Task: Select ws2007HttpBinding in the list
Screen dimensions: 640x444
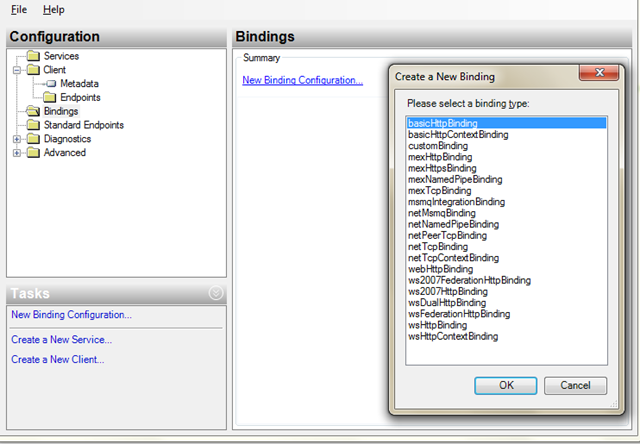Action: point(506,291)
